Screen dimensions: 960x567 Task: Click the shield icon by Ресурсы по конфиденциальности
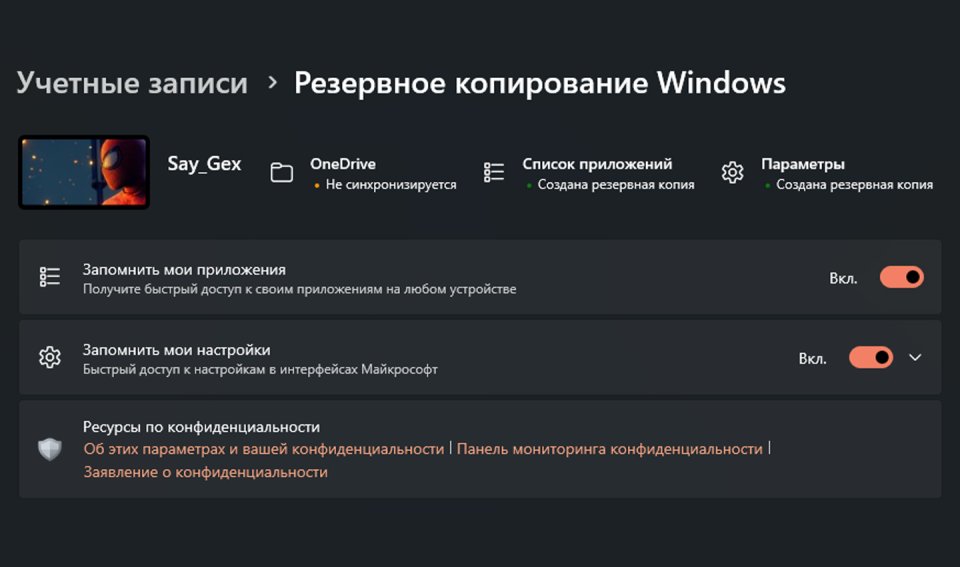[50, 449]
